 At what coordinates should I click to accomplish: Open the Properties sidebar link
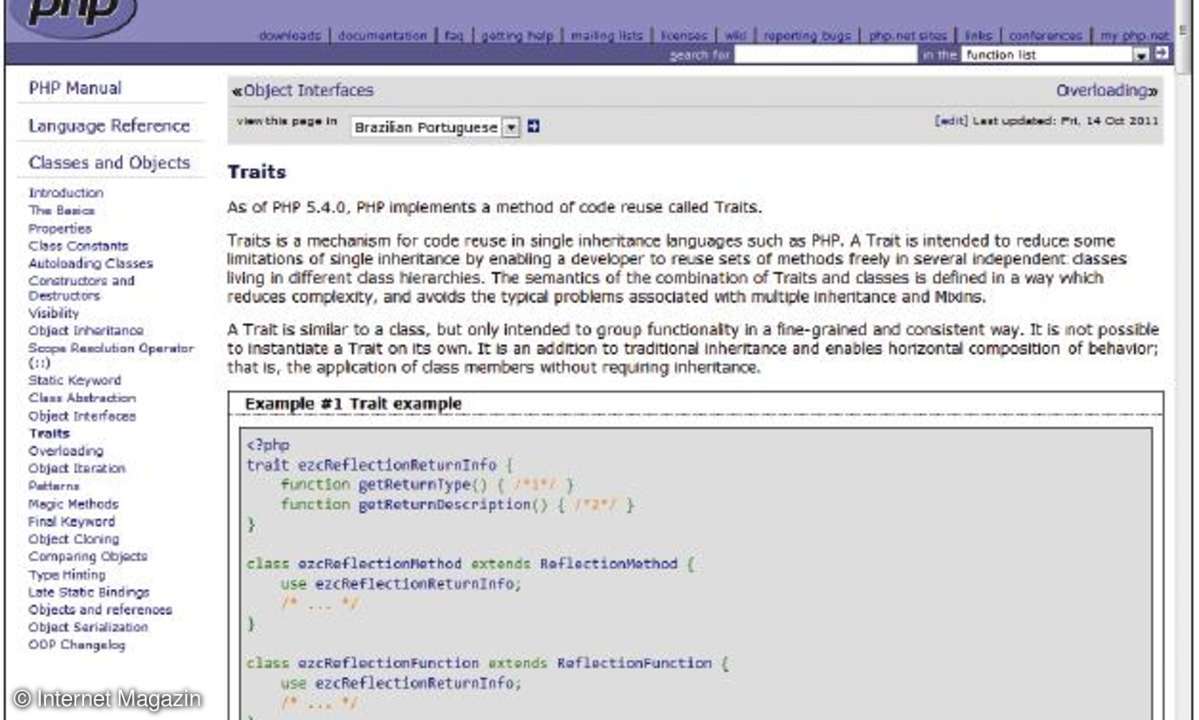pos(60,229)
